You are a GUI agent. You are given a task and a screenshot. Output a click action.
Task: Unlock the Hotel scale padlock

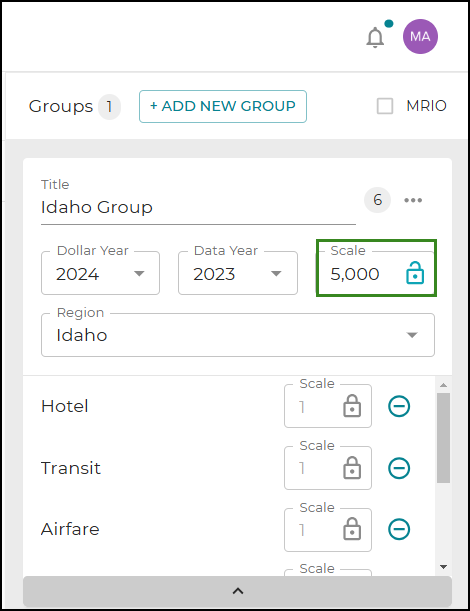point(352,406)
